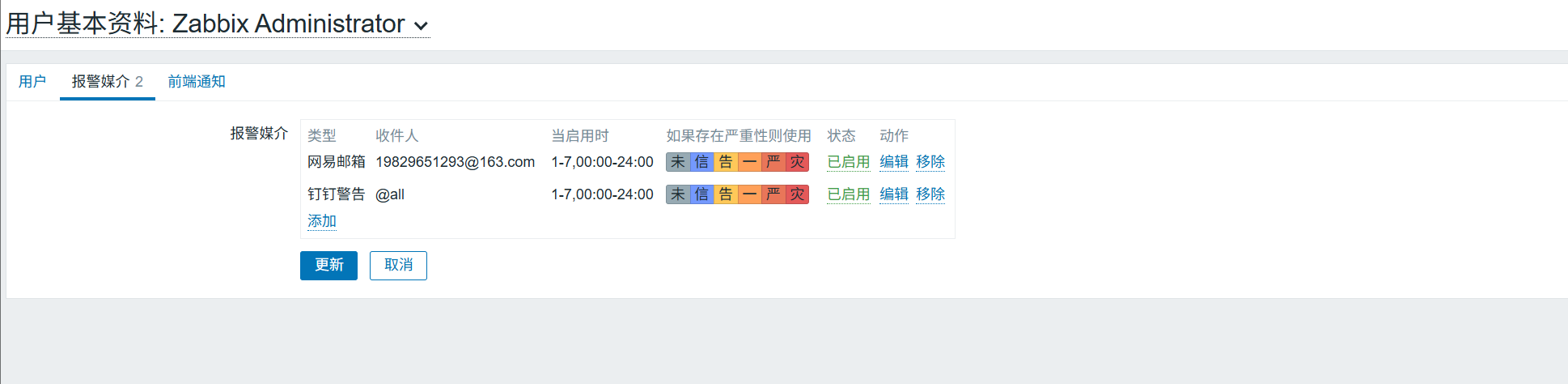The image size is (1568, 384).
Task: Click gray 未 severity swatch in 钉钉警告 row
Action: 678,194
